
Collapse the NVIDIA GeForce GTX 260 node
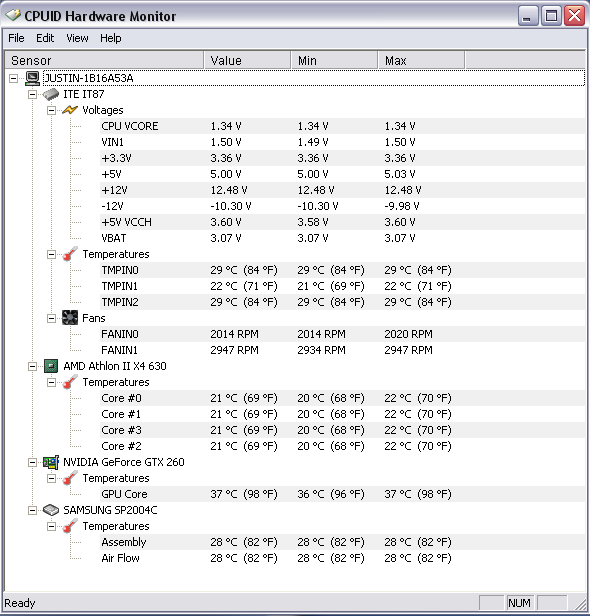(x=33, y=462)
